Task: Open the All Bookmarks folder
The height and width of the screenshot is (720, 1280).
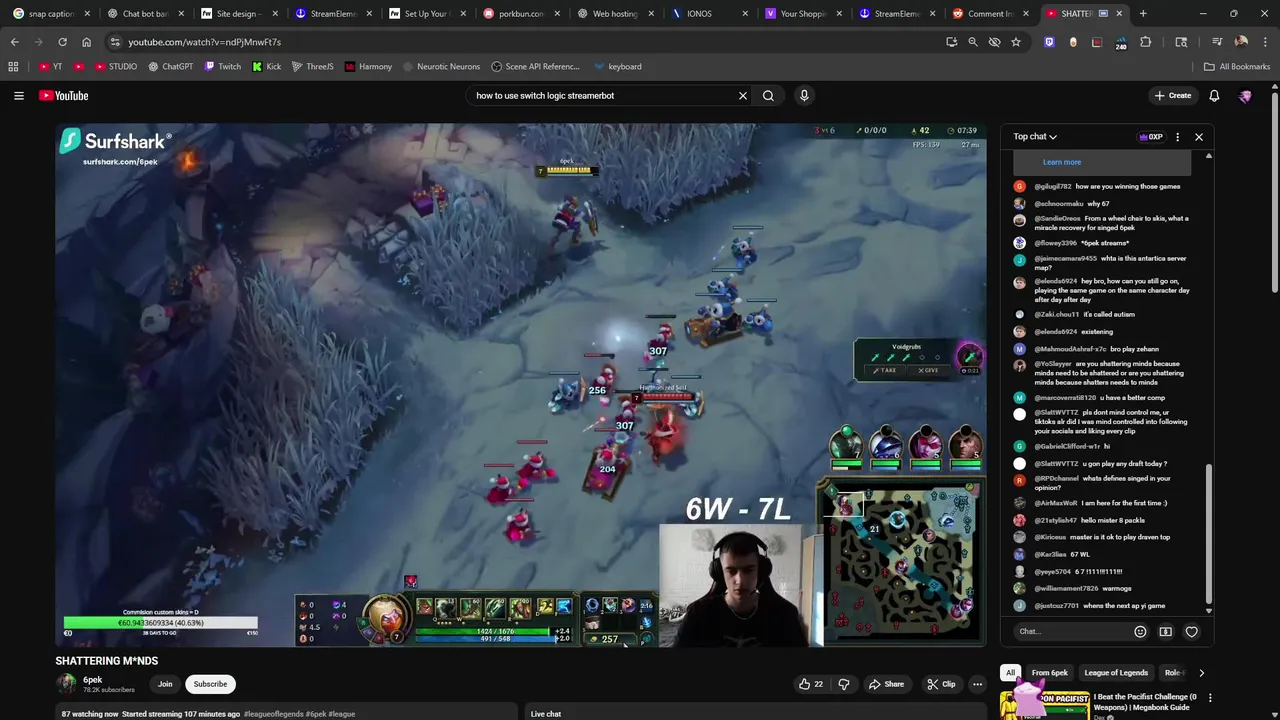Action: point(1237,67)
